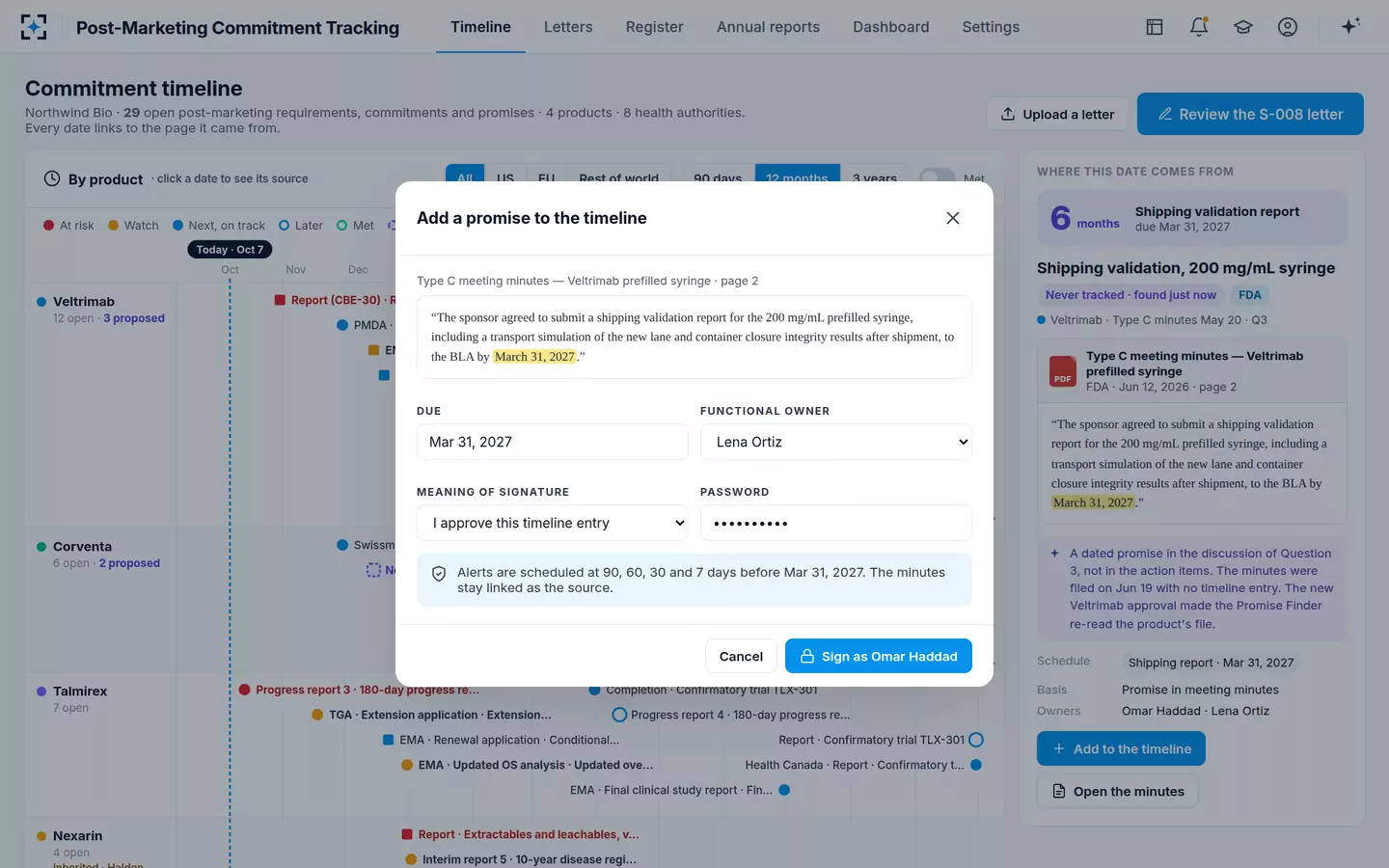Click the PDF icon for the Type C minutes

(x=1063, y=371)
